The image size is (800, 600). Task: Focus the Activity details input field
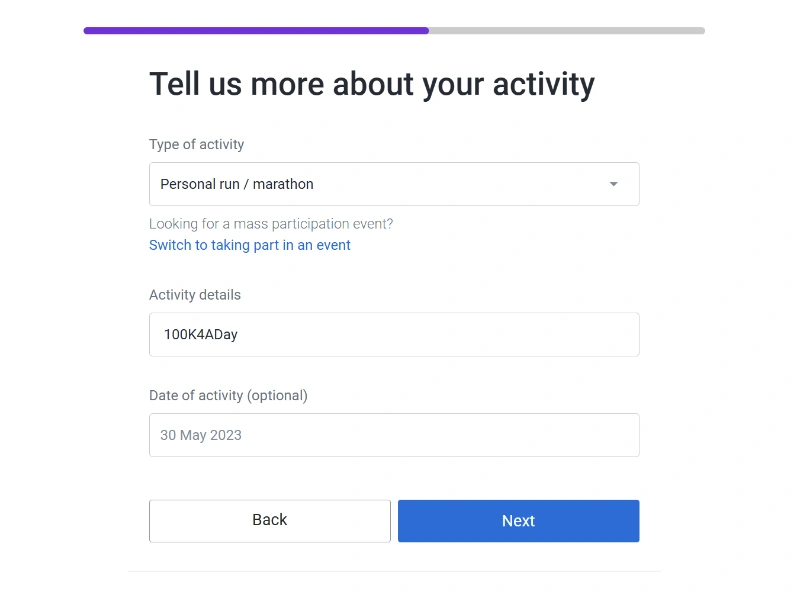click(x=394, y=334)
